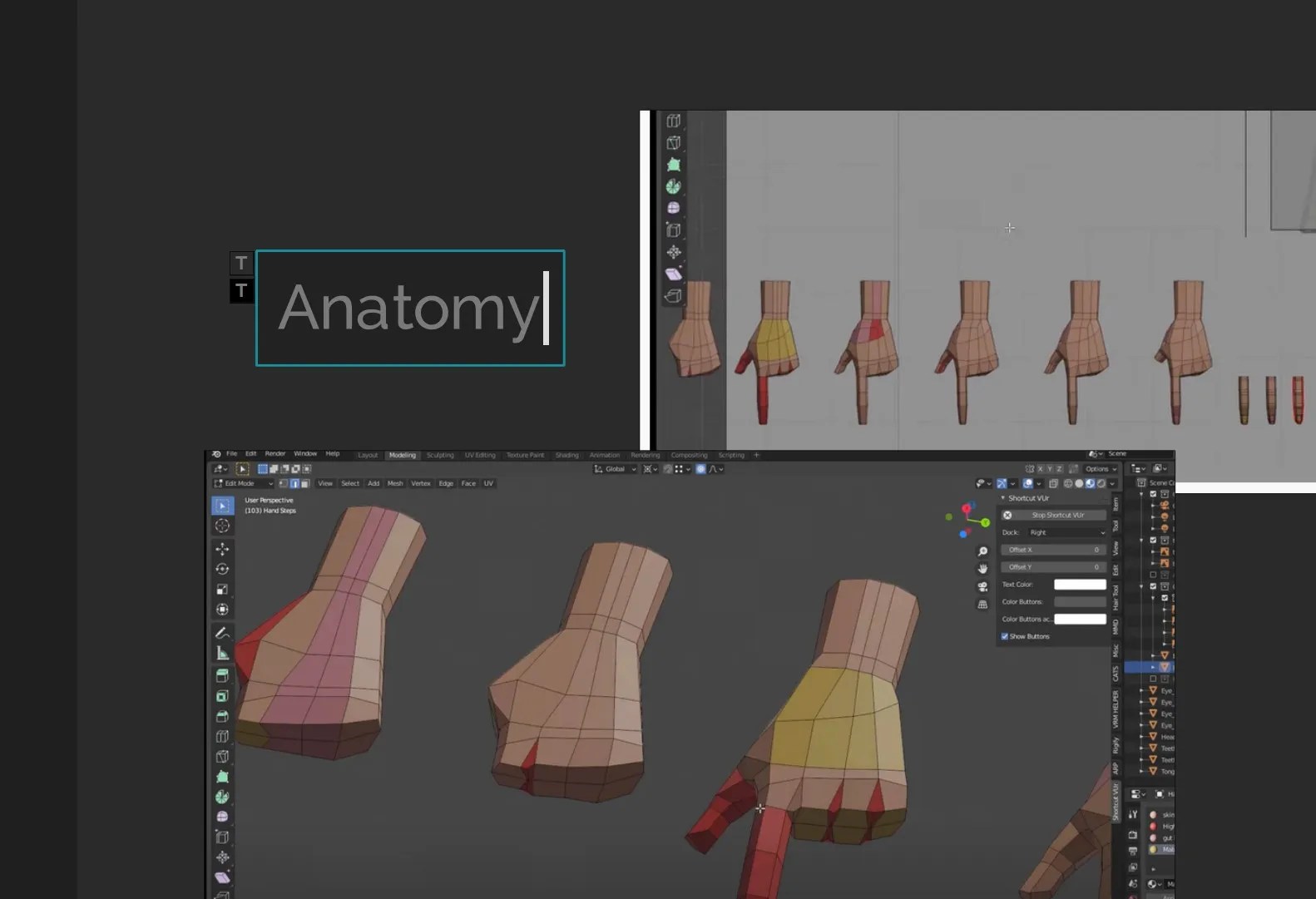Open the Dock Right dropdown
The width and height of the screenshot is (1316, 899).
[1067, 532]
